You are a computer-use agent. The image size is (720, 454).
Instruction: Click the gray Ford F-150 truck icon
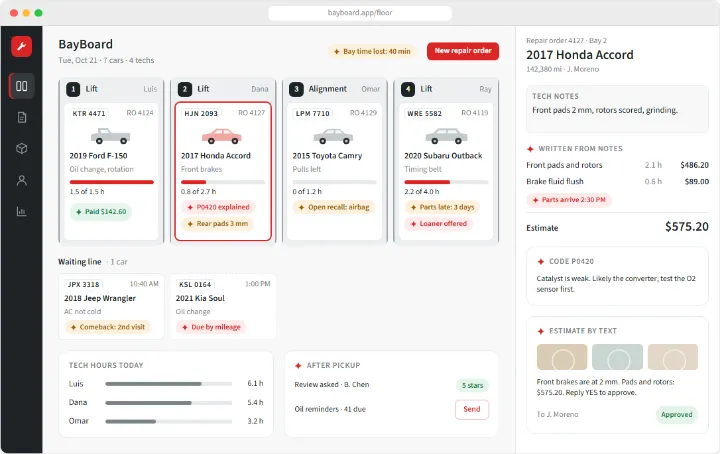tap(110, 136)
